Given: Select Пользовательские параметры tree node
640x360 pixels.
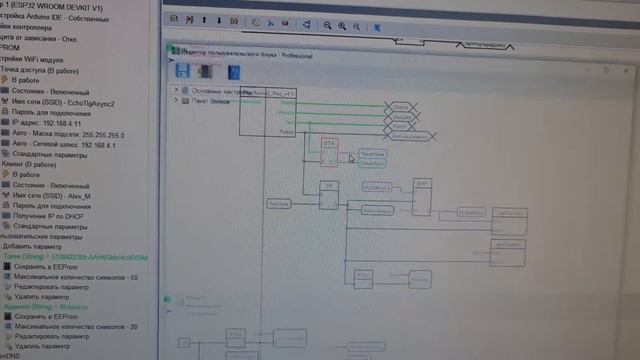Looking at the screenshot, I should point(41,236).
